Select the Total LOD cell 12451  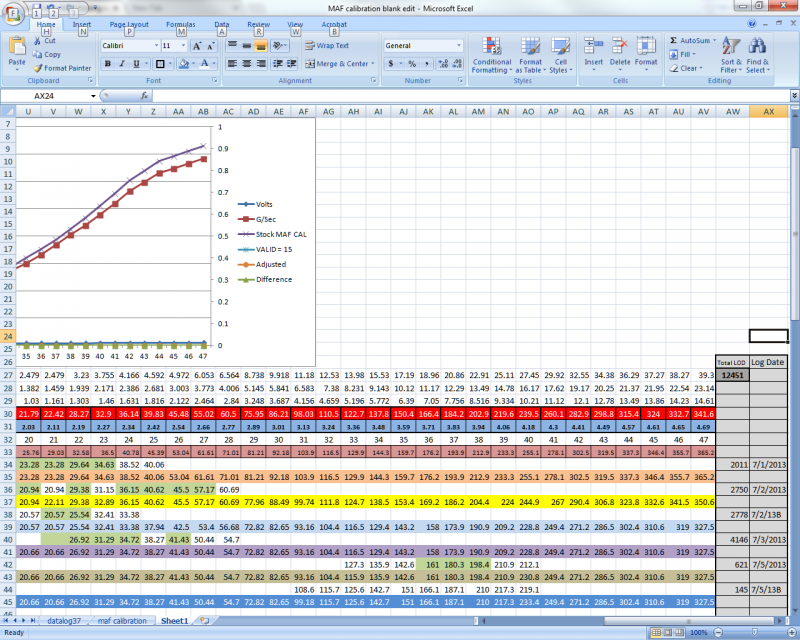pos(732,375)
